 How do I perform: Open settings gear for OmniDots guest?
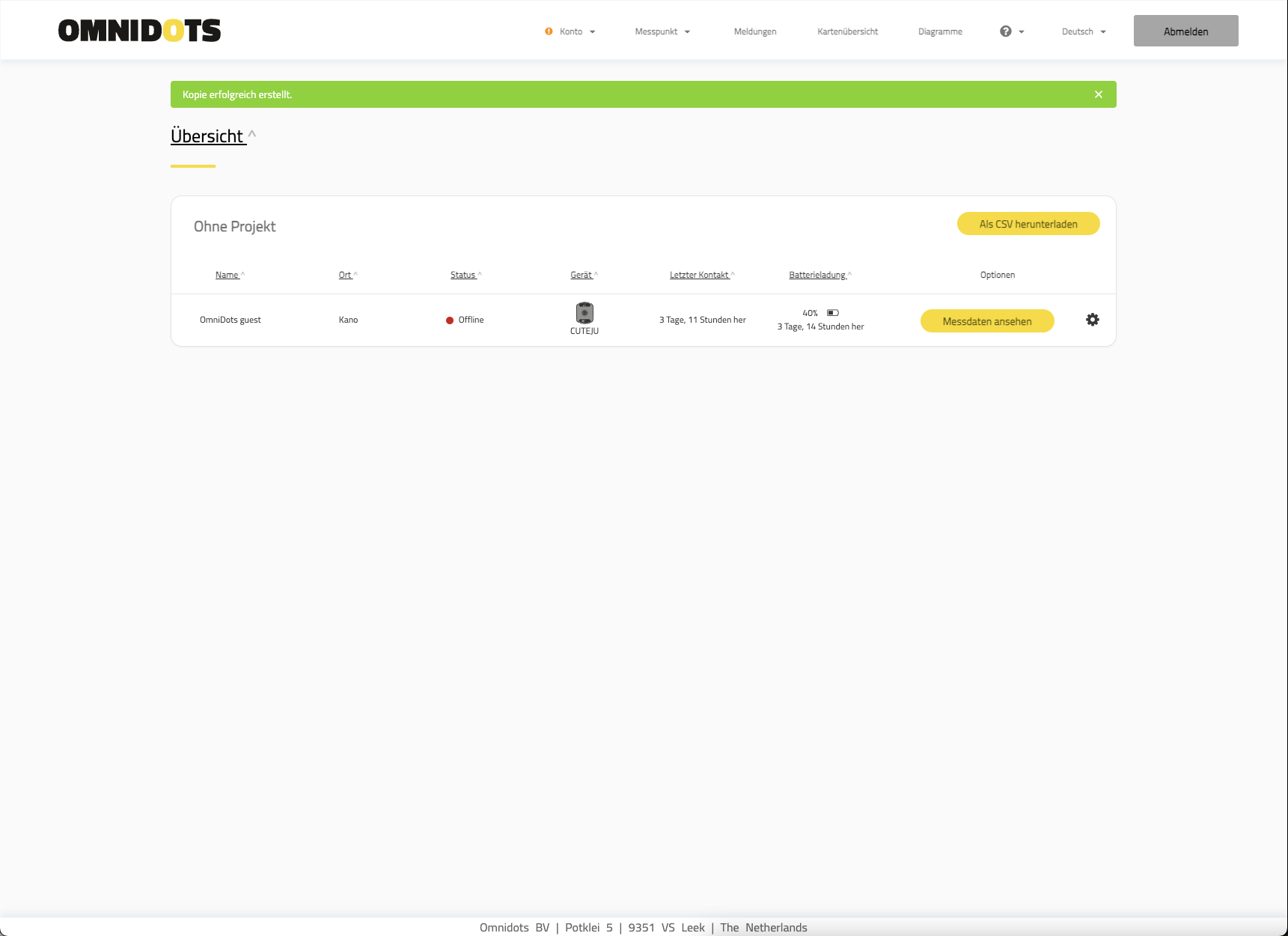(x=1092, y=320)
